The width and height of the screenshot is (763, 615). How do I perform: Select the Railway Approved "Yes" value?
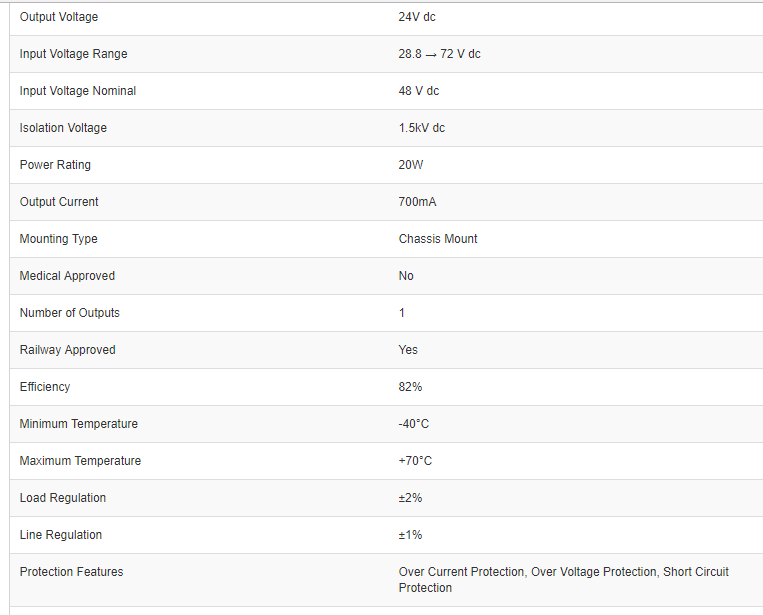click(408, 350)
